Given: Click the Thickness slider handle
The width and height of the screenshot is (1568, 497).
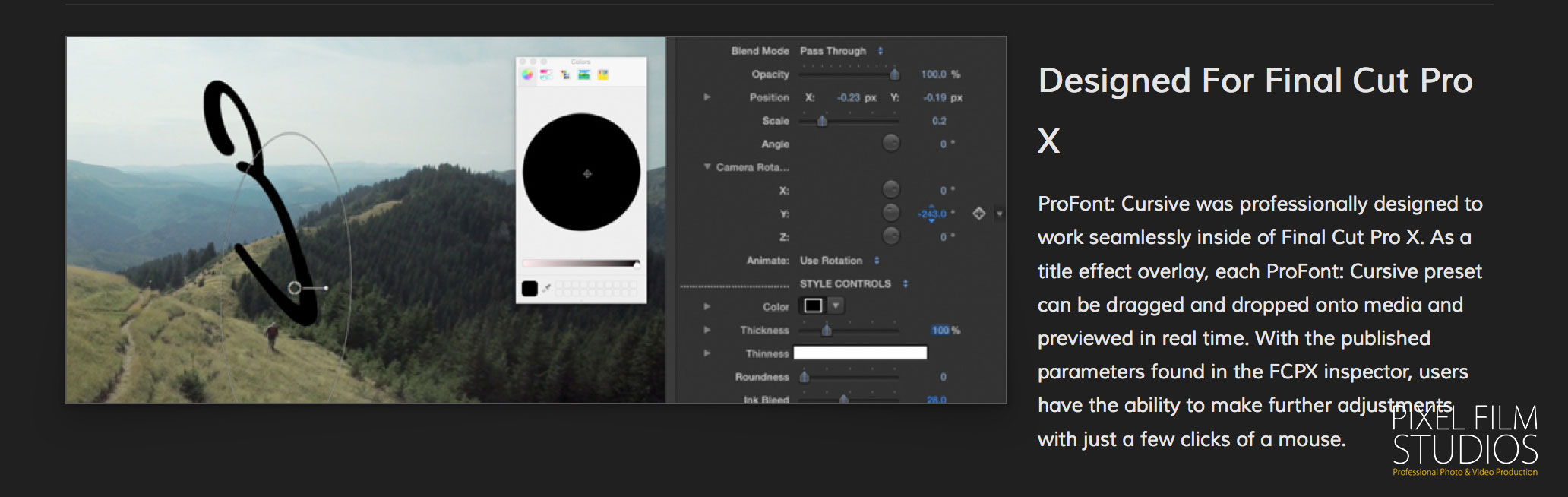Looking at the screenshot, I should click(x=827, y=330).
